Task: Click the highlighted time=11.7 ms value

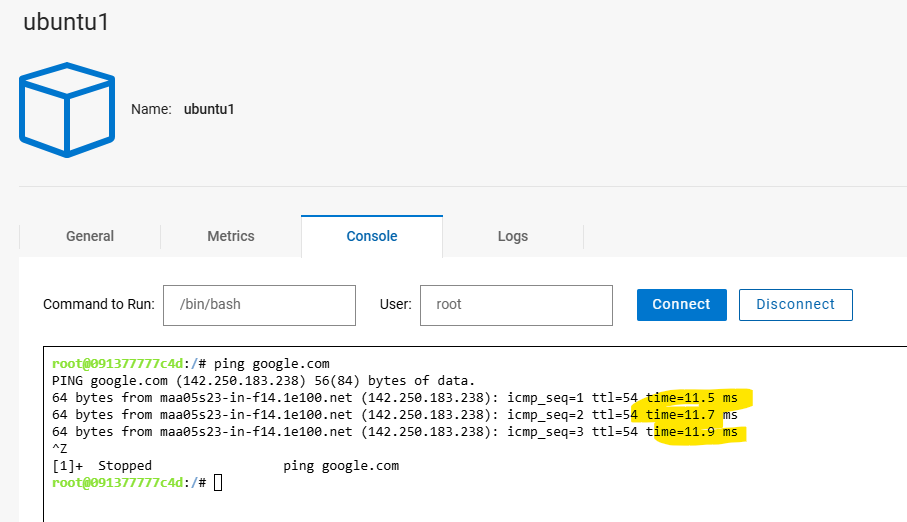Action: (694, 415)
